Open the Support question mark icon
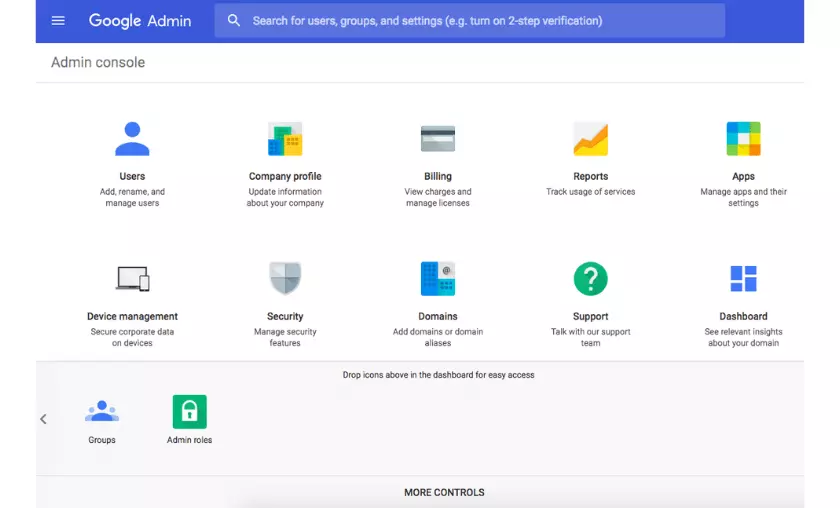 (x=590, y=279)
